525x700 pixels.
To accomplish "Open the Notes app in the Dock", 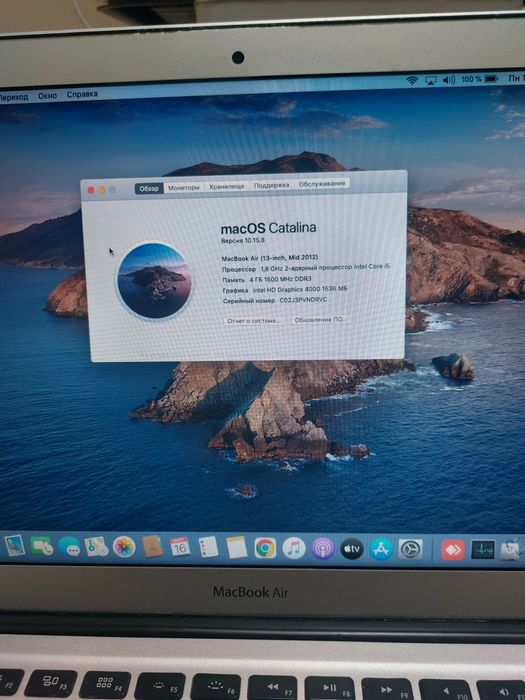I will [x=237, y=548].
